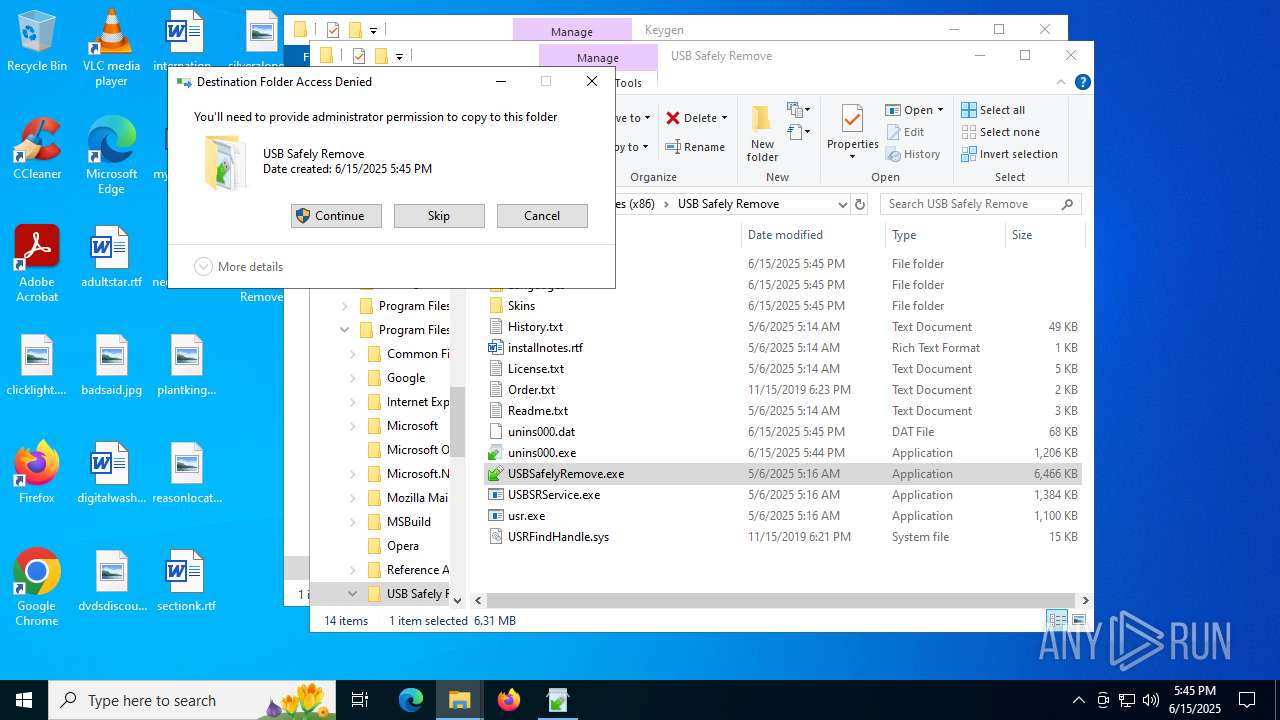This screenshot has height=720, width=1280.
Task: Expand the Google folder in tree
Action: point(353,378)
